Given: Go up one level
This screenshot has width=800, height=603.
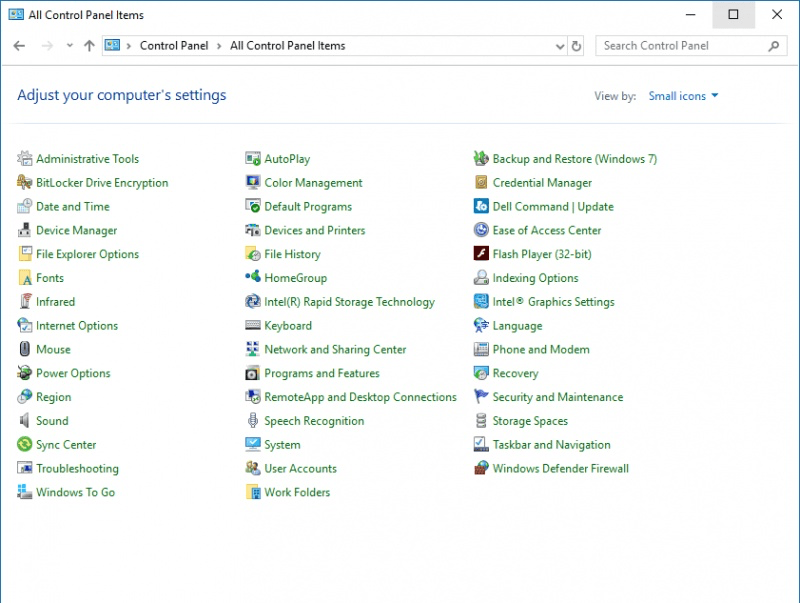Looking at the screenshot, I should (89, 46).
